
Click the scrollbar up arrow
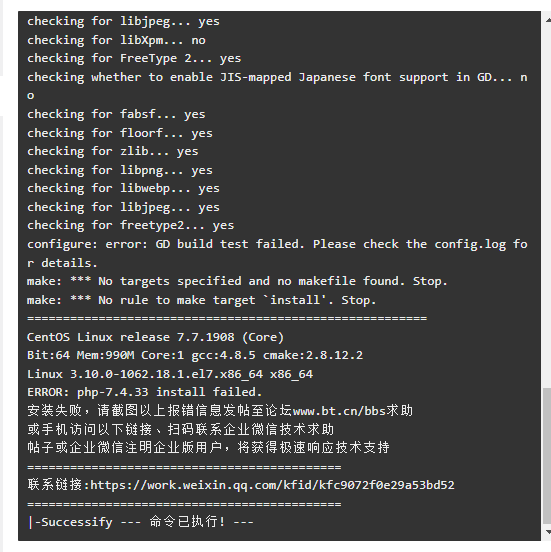point(547,20)
